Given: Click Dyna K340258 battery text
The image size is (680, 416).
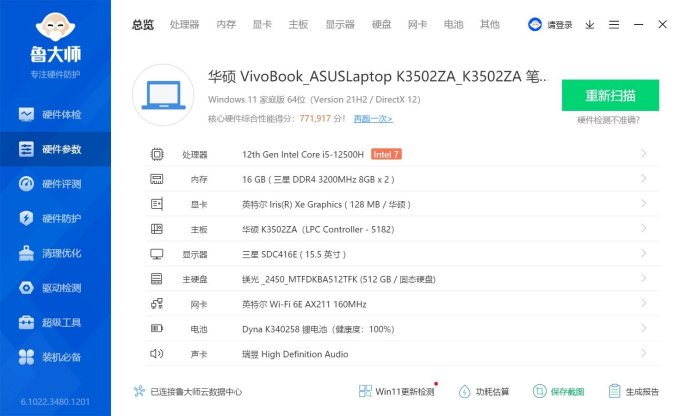Looking at the screenshot, I should pyautogui.click(x=318, y=329).
